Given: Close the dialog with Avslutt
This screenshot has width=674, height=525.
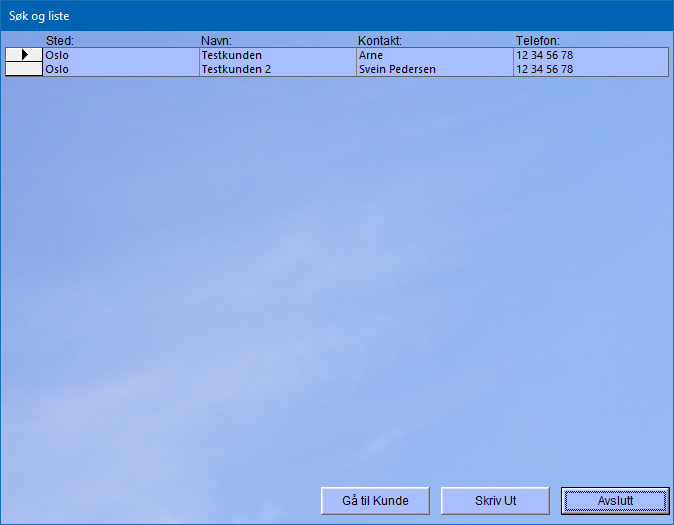Looking at the screenshot, I should [615, 500].
